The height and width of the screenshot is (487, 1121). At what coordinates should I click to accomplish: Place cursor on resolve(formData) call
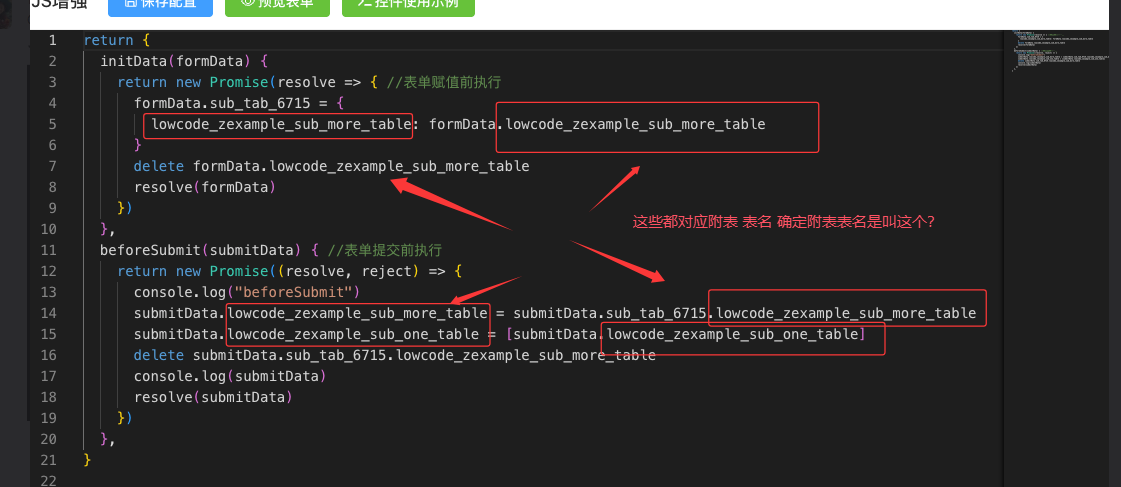[x=204, y=187]
